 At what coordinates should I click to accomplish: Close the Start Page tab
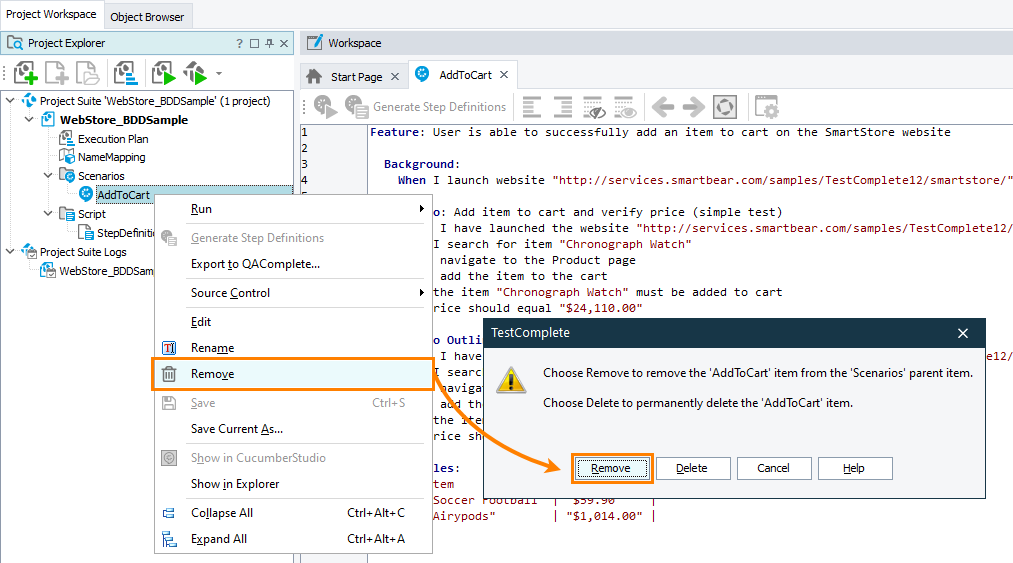[394, 77]
